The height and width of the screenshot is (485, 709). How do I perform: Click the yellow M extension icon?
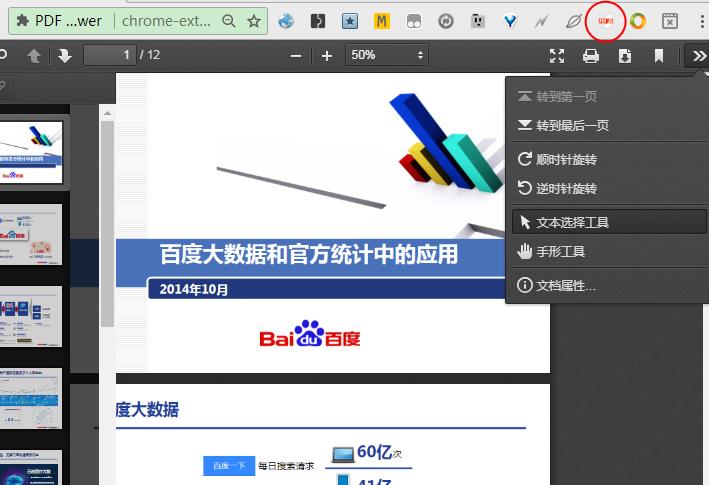pyautogui.click(x=382, y=21)
